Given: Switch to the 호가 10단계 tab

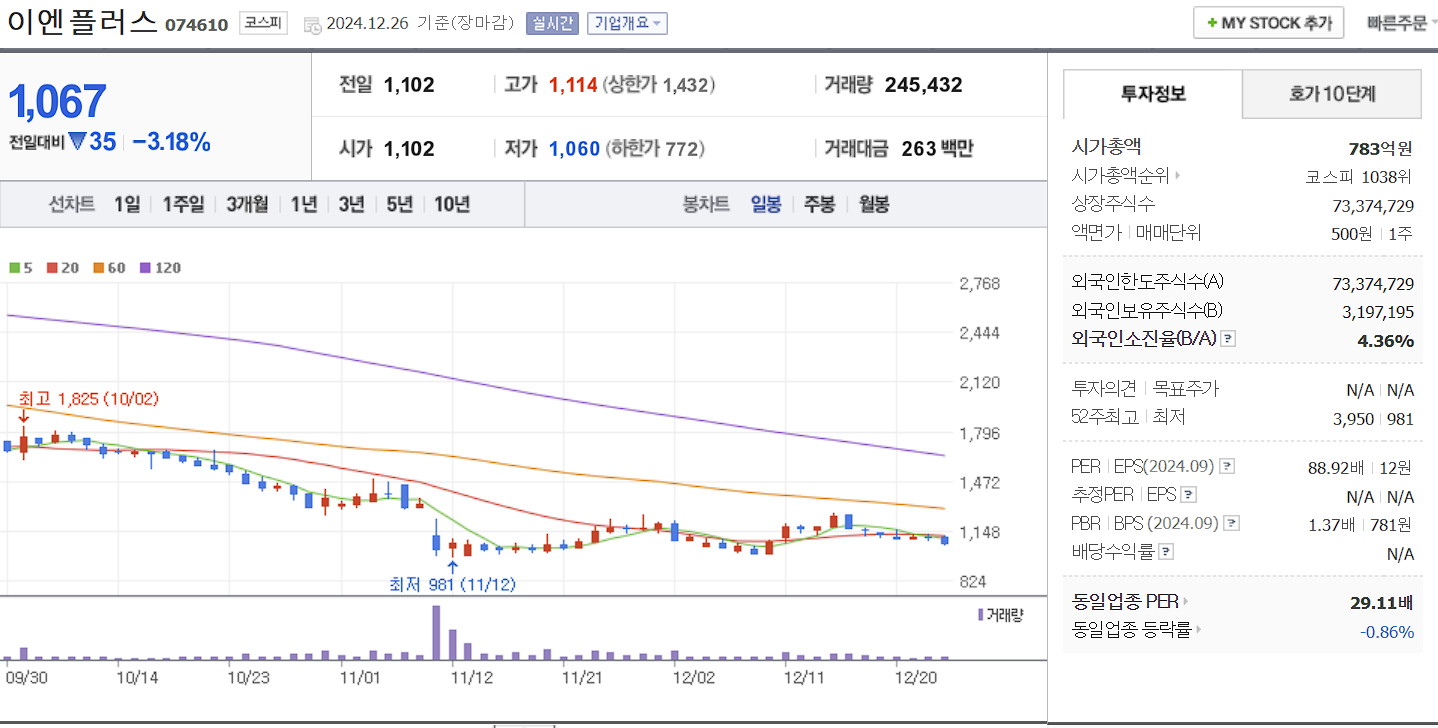Looking at the screenshot, I should tap(1331, 93).
